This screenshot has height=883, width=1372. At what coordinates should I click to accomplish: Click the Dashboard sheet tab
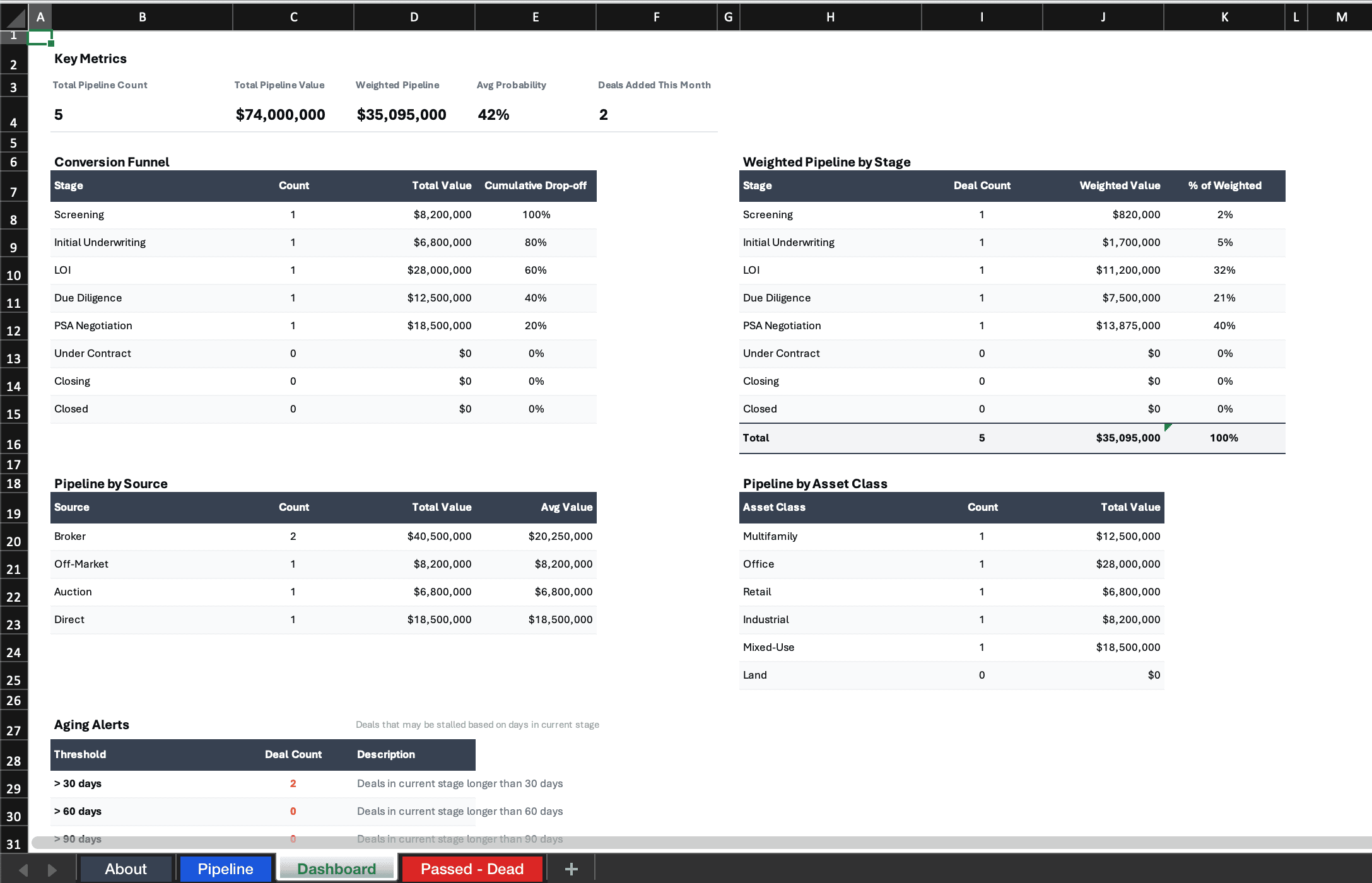tap(336, 868)
